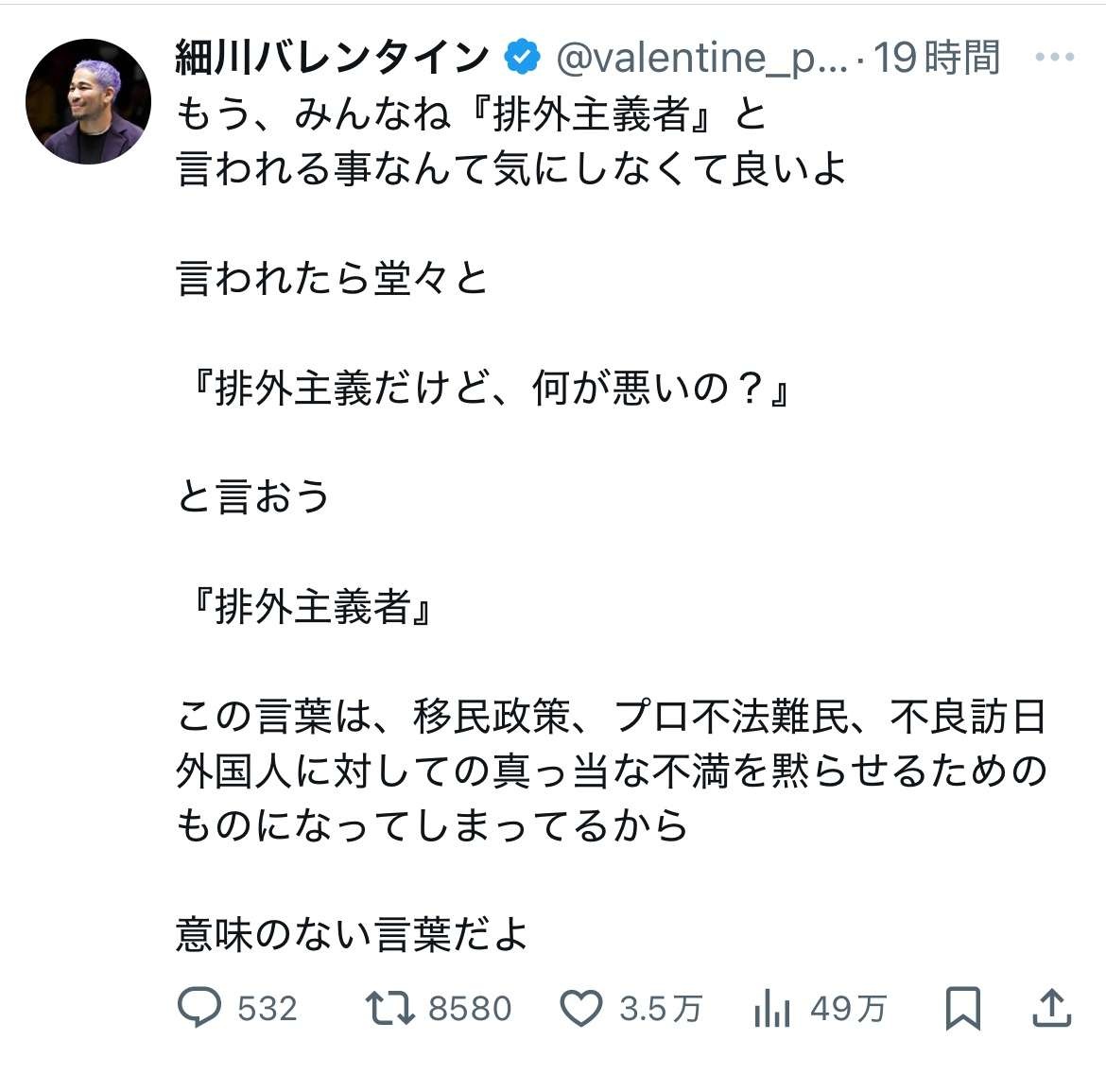Image resolution: width=1106 pixels, height=1092 pixels.
Task: Click the repost arrows icon
Action: [390, 1008]
